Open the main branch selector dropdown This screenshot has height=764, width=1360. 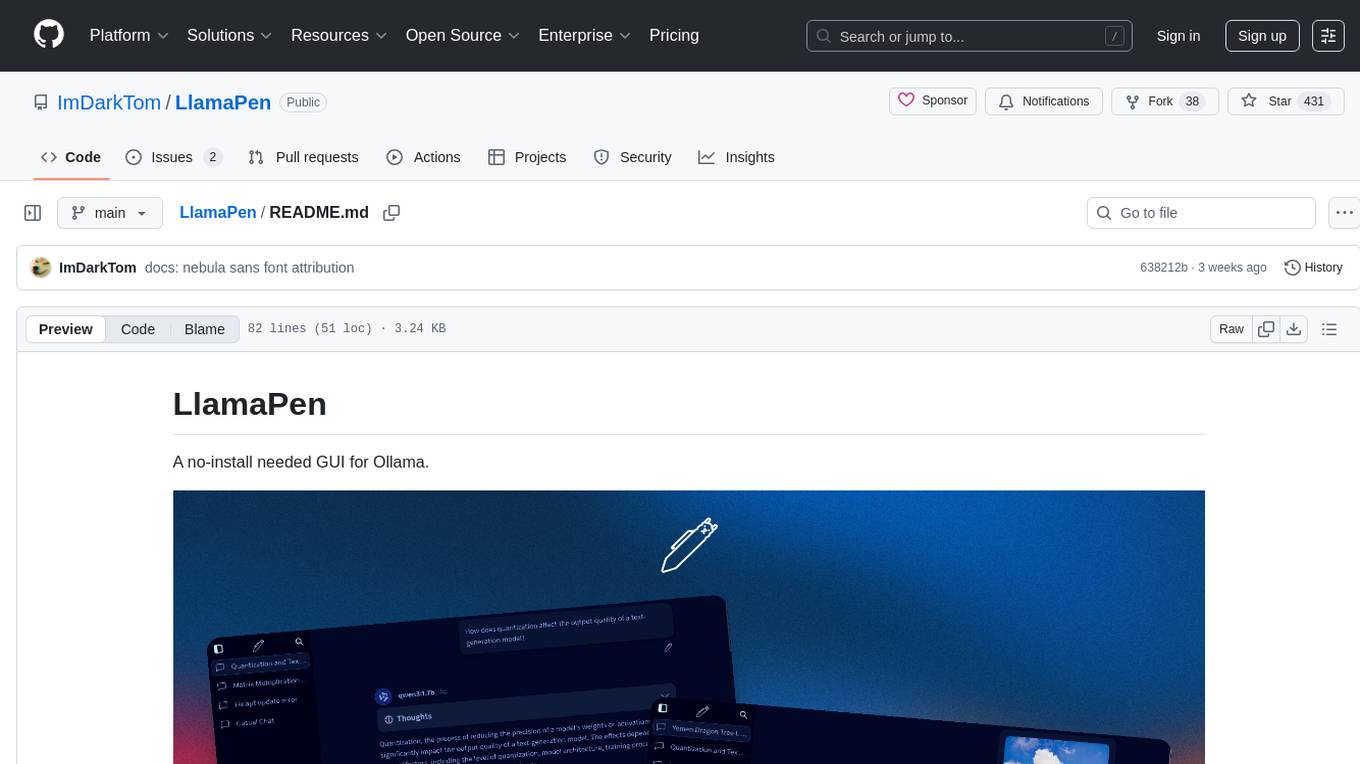[110, 213]
